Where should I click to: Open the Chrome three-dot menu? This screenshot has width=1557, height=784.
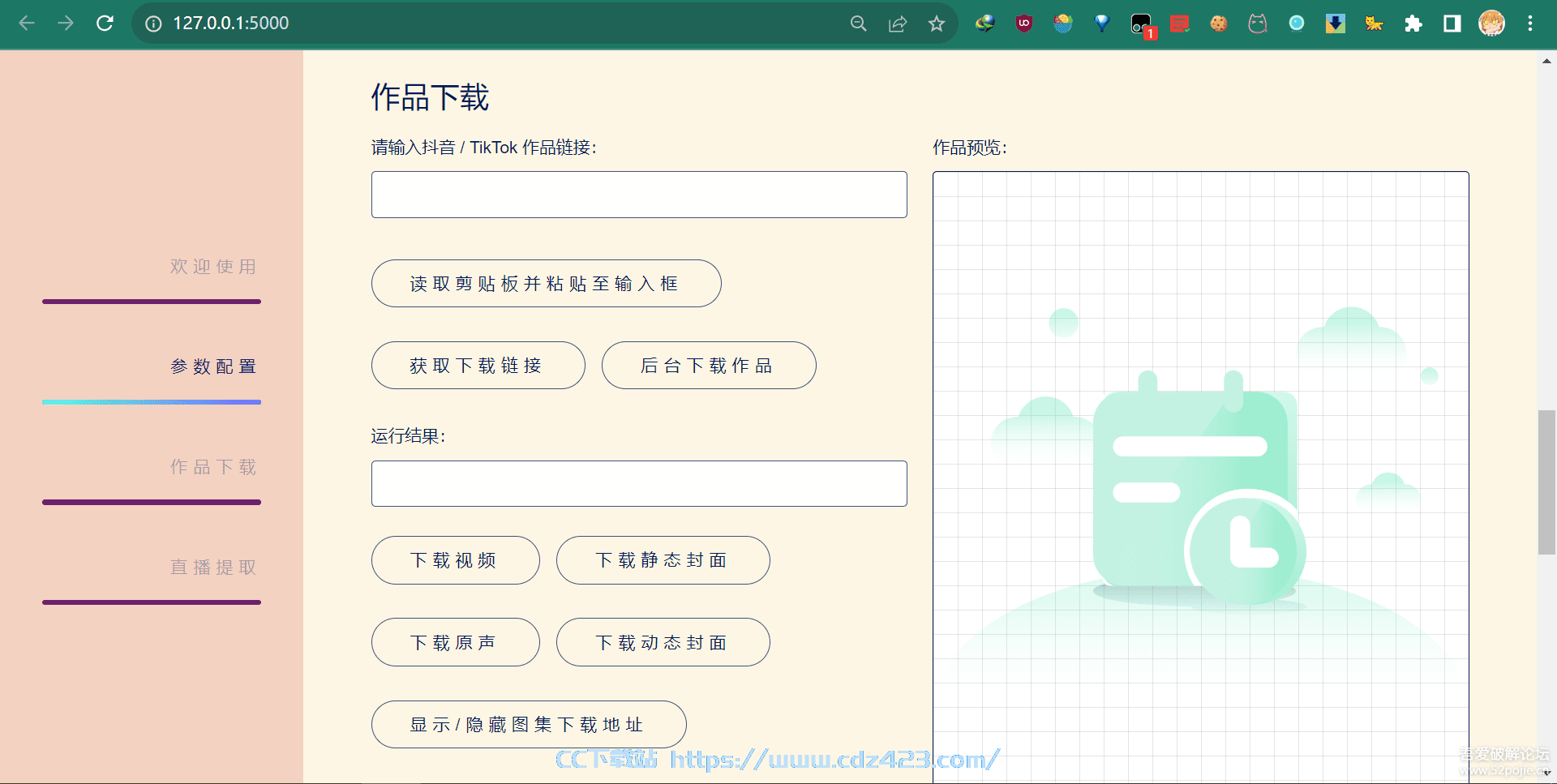[1530, 24]
